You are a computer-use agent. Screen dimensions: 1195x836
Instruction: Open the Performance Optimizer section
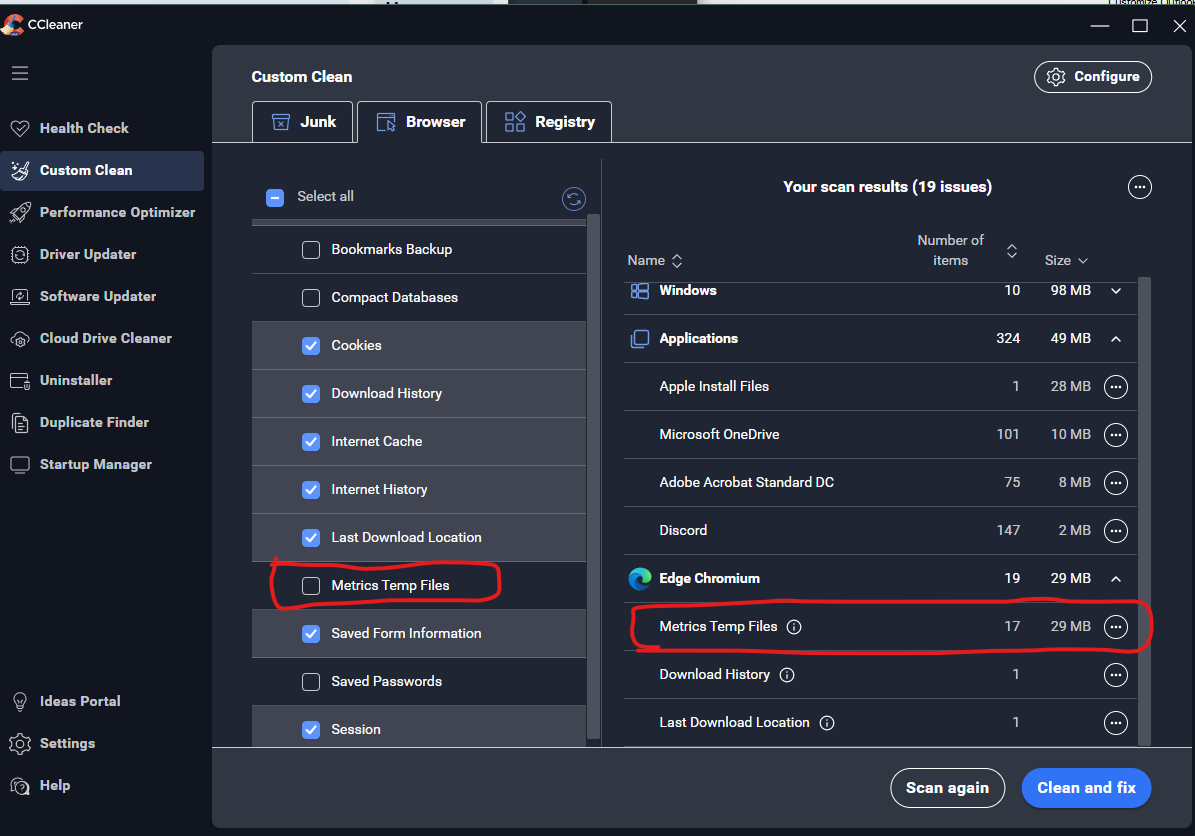[117, 212]
